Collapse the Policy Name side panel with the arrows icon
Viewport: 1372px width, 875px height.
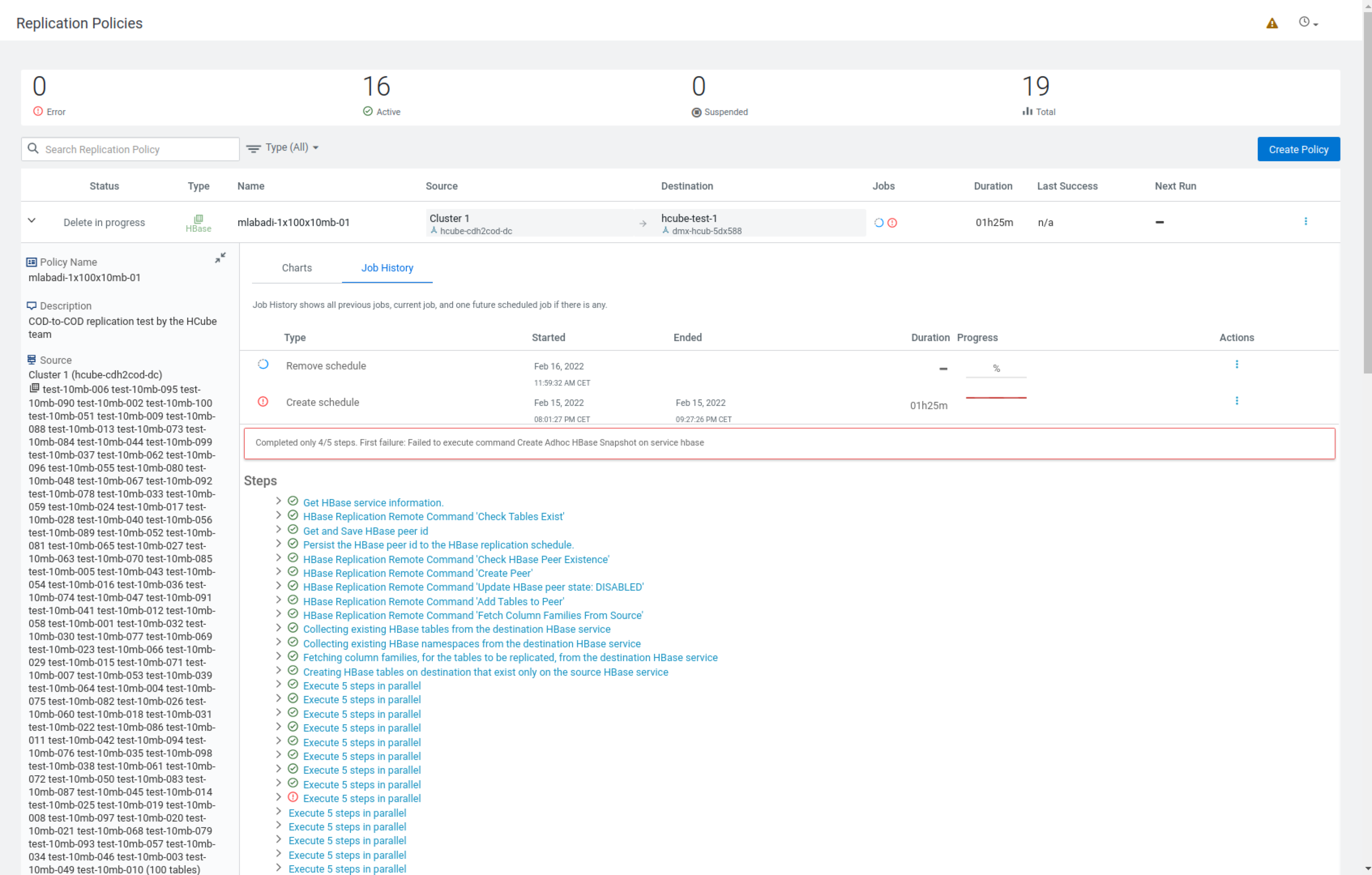pyautogui.click(x=220, y=258)
